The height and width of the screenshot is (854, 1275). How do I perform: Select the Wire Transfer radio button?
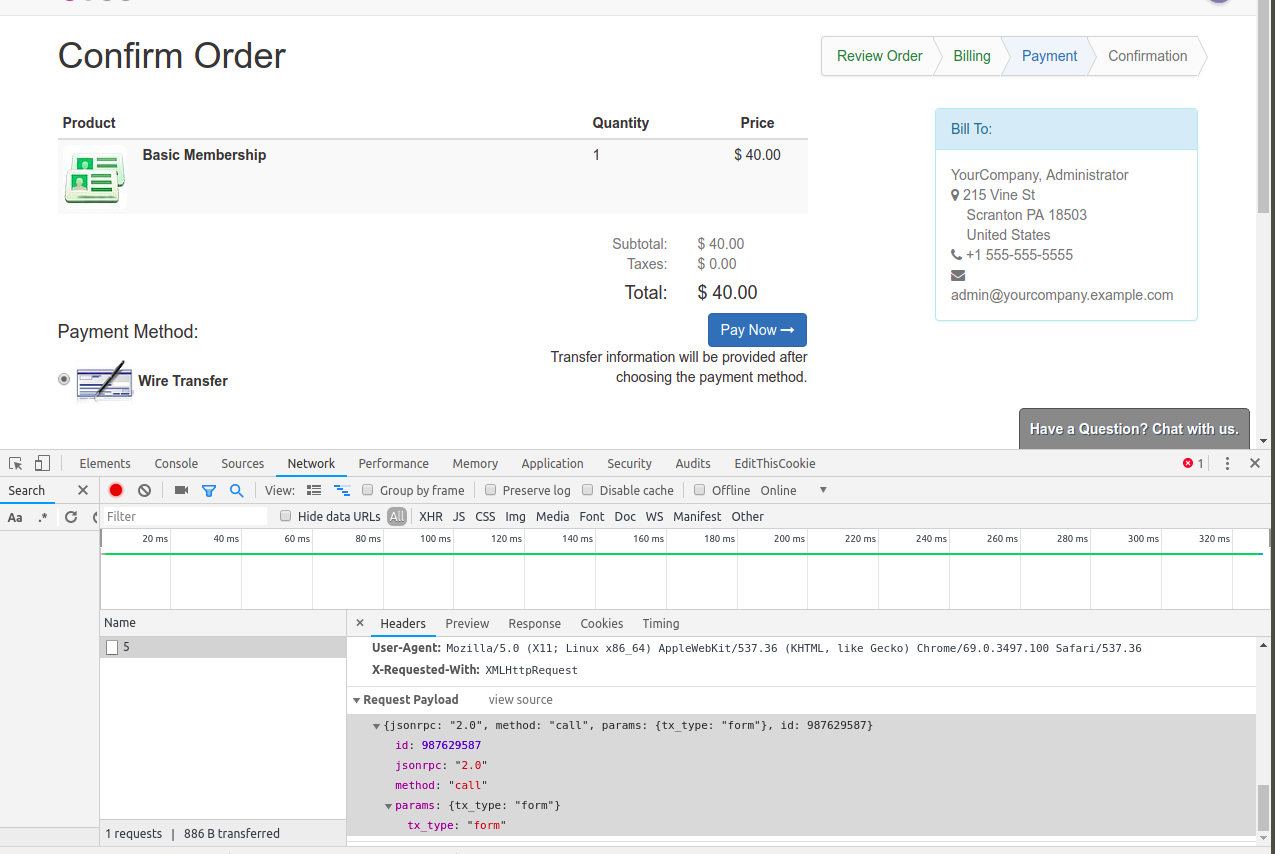tap(64, 379)
